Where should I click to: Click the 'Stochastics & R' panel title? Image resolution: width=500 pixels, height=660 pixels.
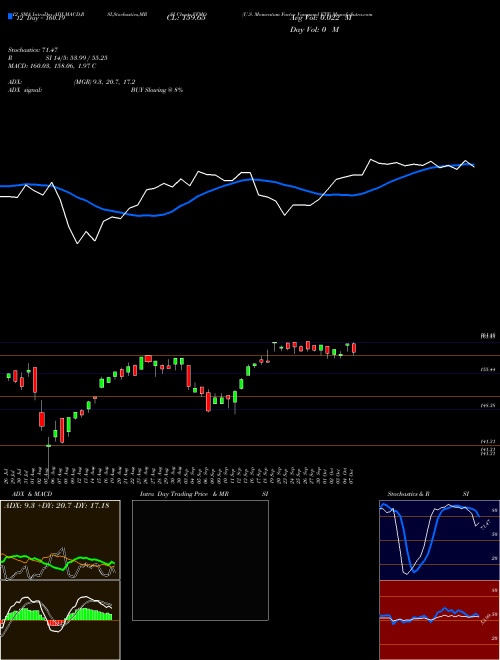408,494
